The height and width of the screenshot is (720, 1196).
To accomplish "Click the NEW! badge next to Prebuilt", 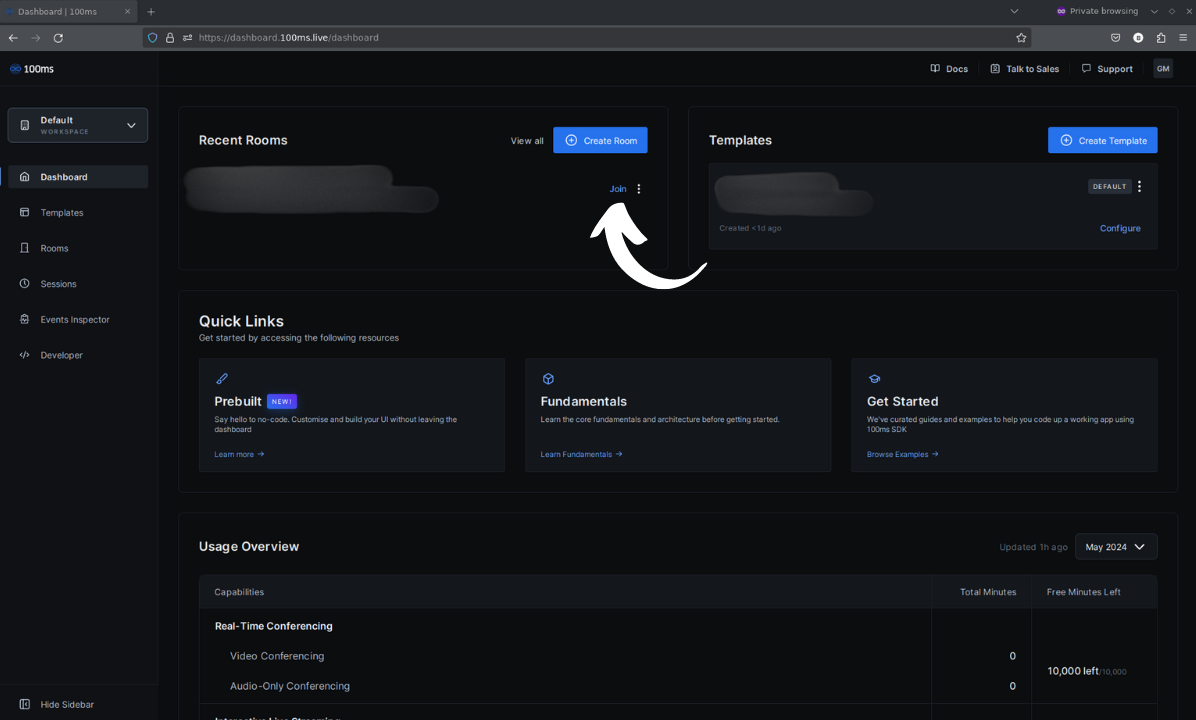I will (281, 401).
